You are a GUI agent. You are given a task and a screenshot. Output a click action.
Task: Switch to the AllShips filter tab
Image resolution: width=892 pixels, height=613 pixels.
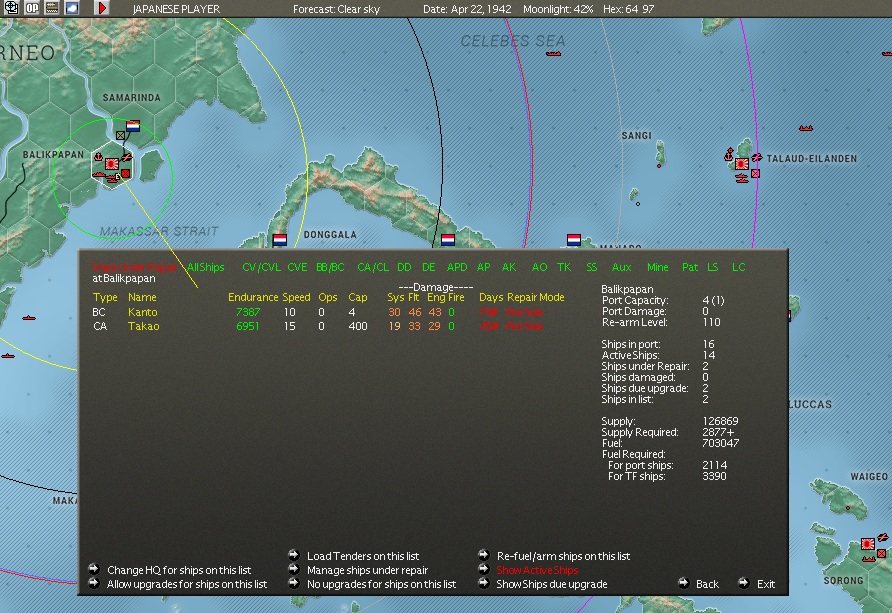(206, 267)
